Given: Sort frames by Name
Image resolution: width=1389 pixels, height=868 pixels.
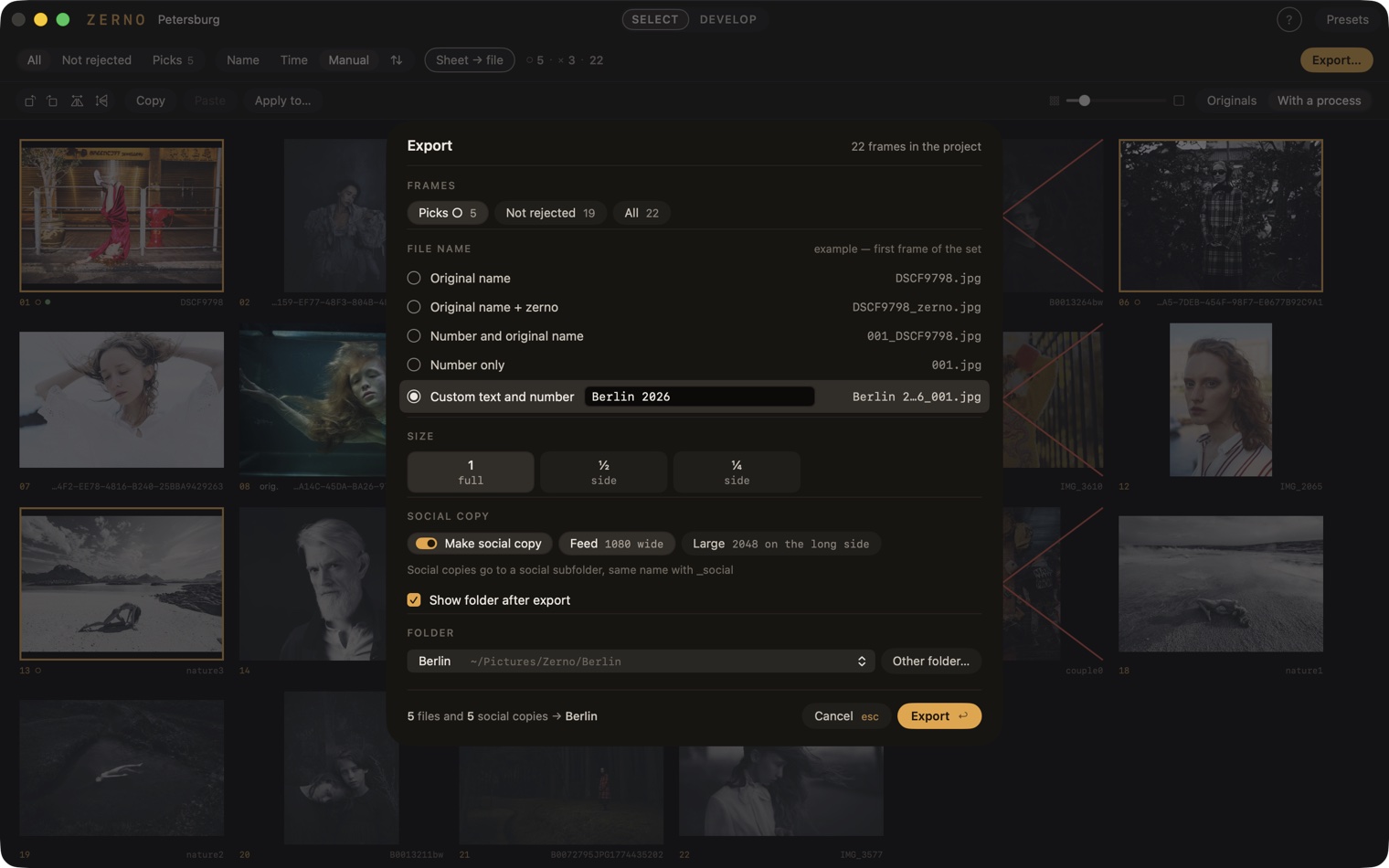Looking at the screenshot, I should tap(243, 60).
